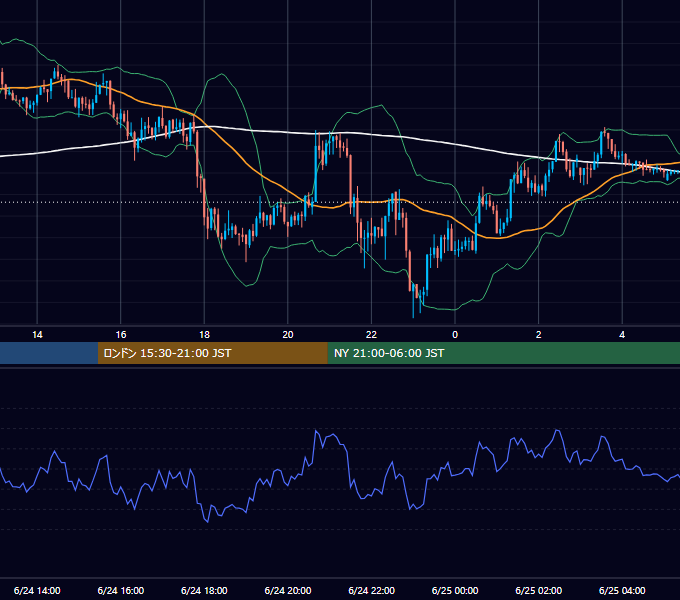Viewport: 680px width, 600px height.
Task: Click the 6/24 14:00 date label
Action: point(37,590)
